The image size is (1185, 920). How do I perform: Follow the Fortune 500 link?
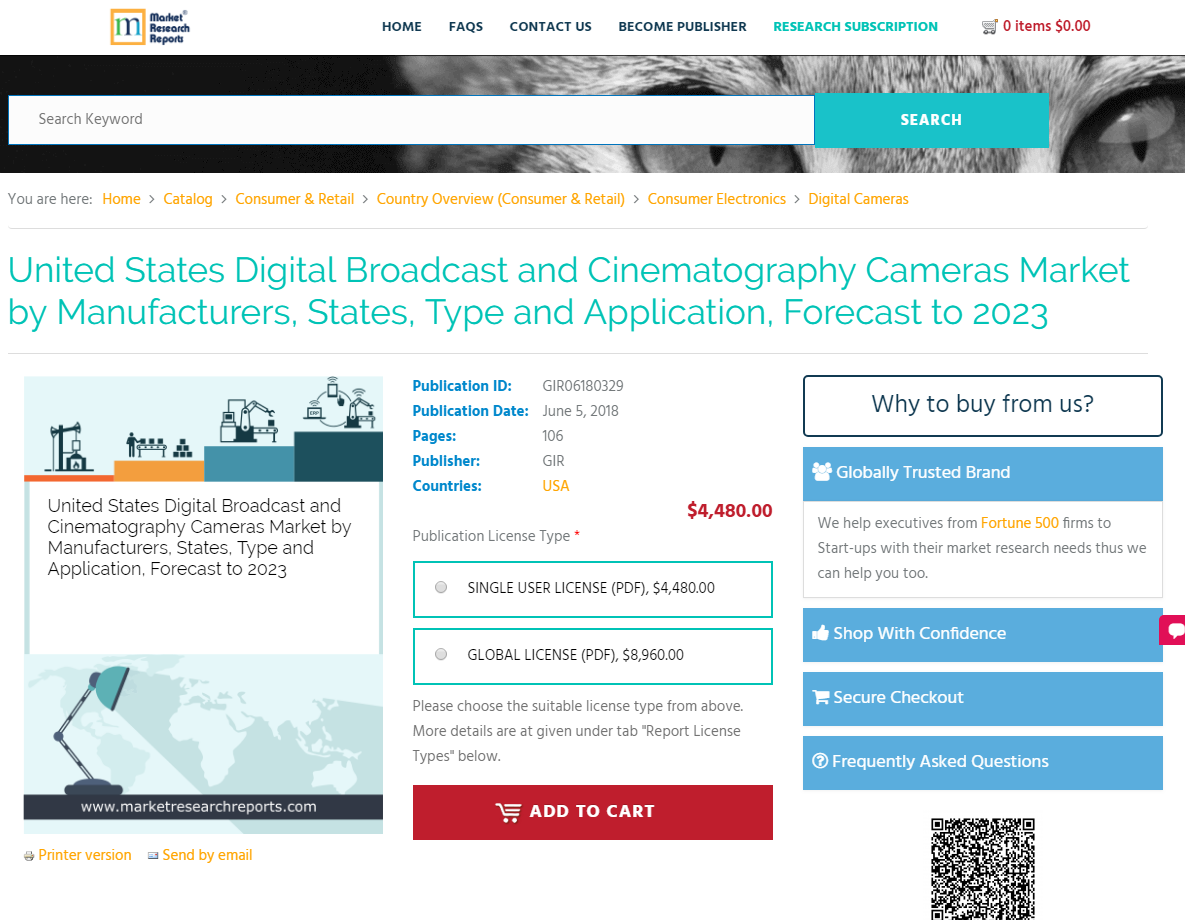pyautogui.click(x=1019, y=523)
